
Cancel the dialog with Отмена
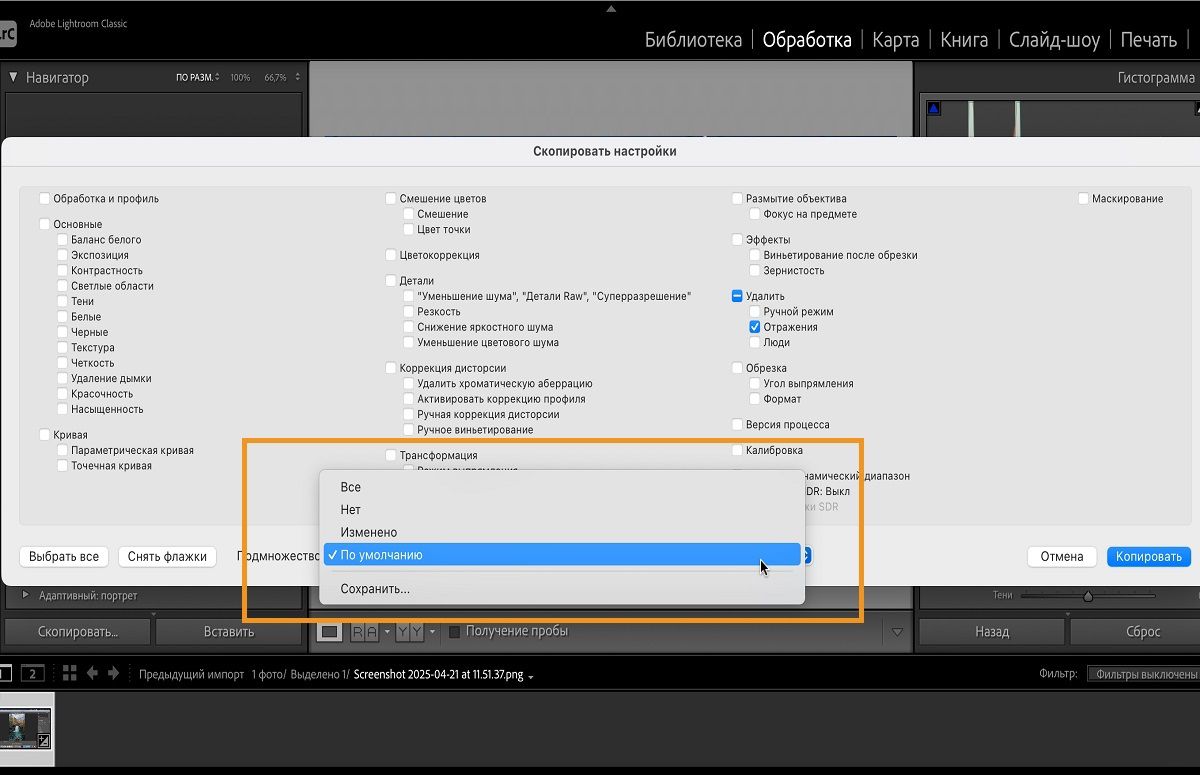[x=1062, y=556]
